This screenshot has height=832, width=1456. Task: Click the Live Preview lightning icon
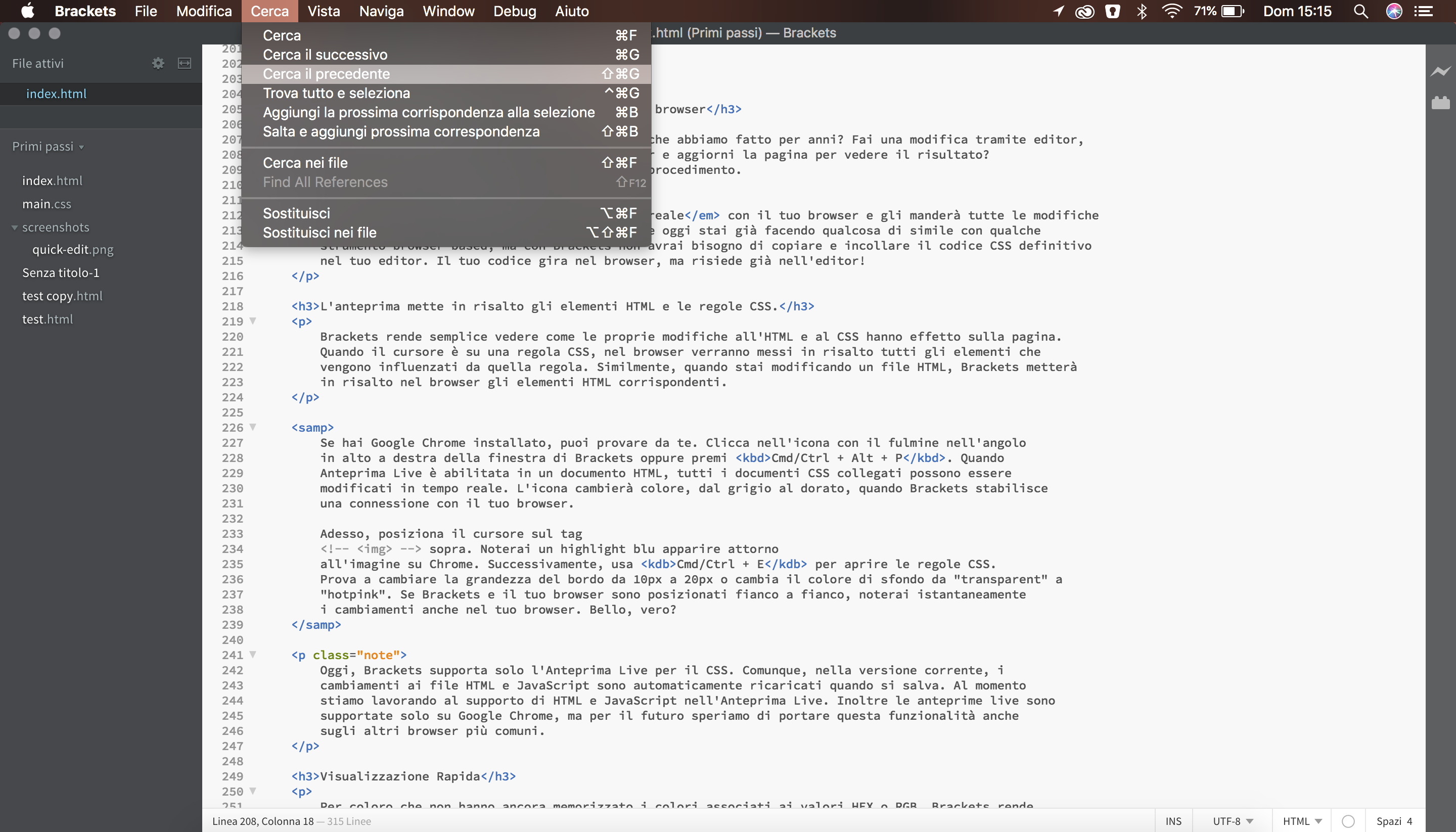pos(1440,71)
